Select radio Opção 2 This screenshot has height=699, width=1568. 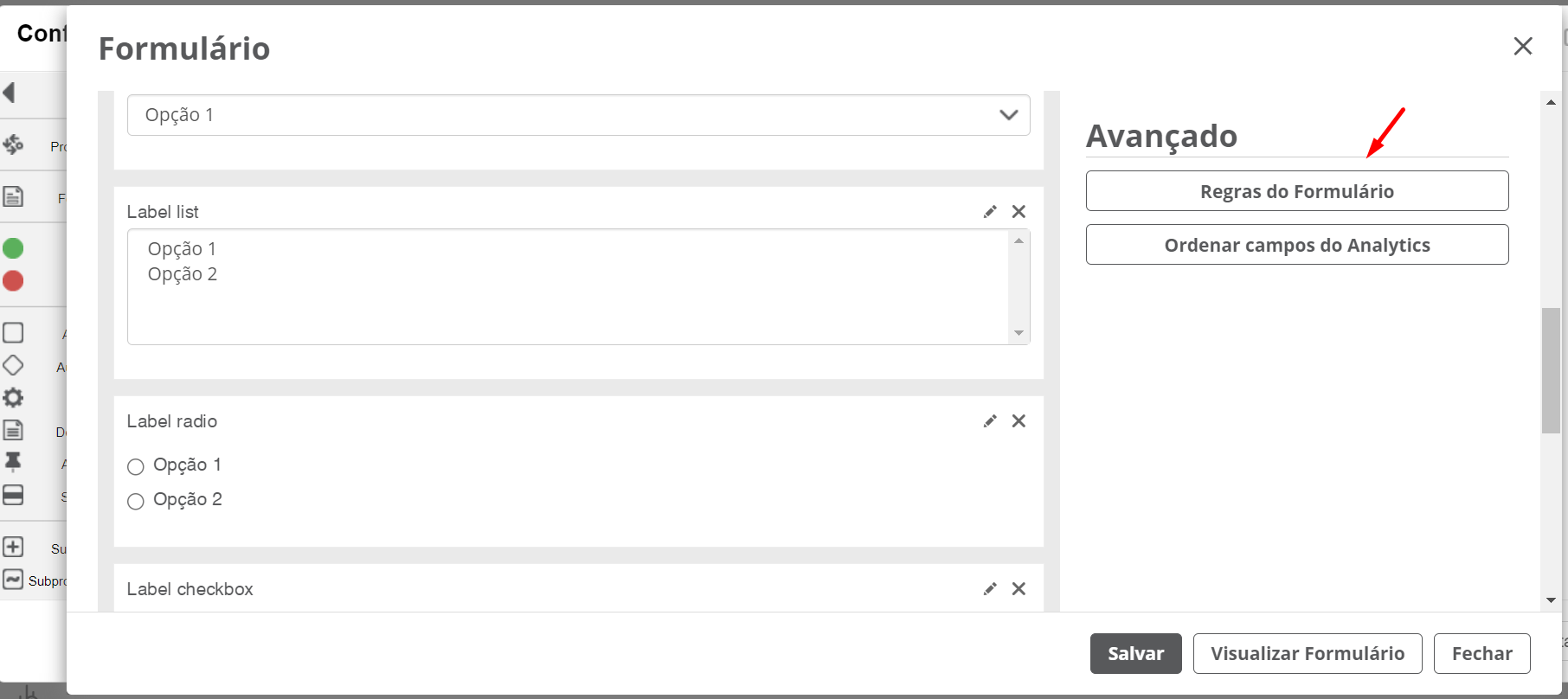[x=136, y=502]
